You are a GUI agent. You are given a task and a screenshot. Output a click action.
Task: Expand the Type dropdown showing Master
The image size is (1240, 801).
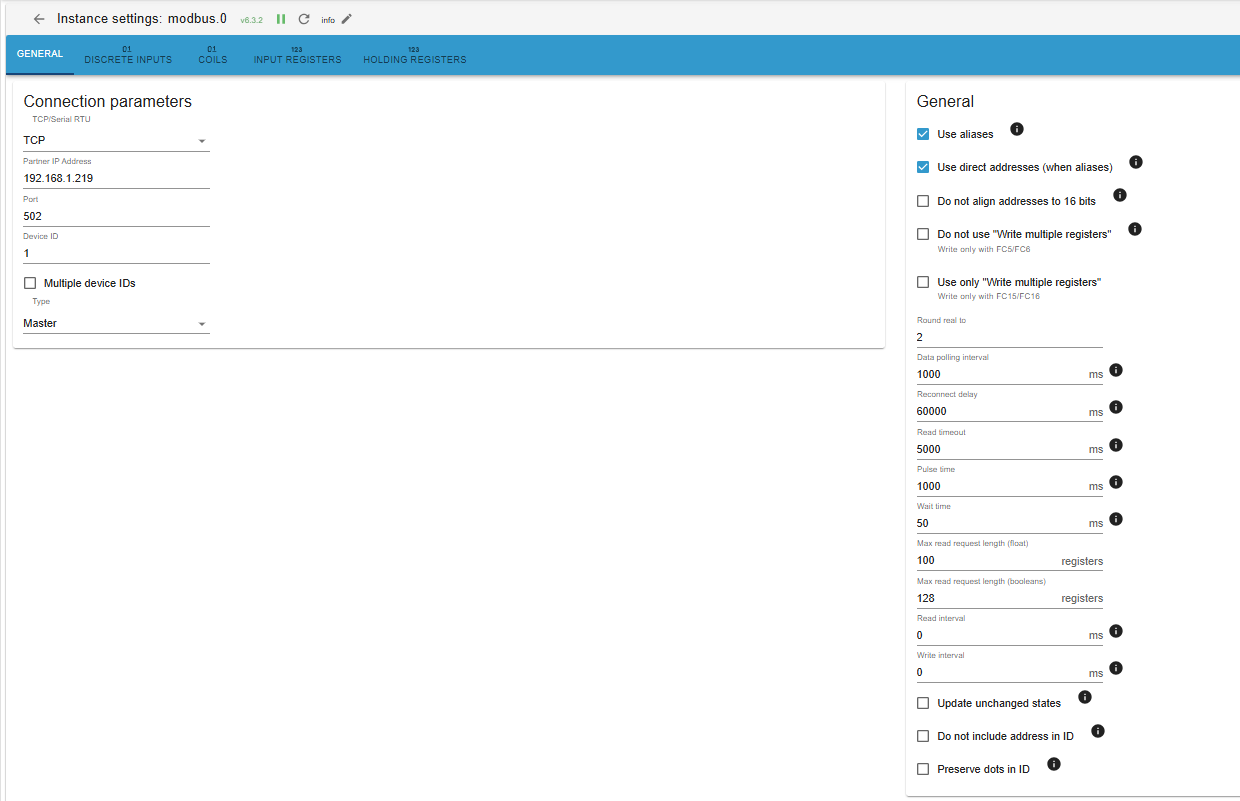116,324
